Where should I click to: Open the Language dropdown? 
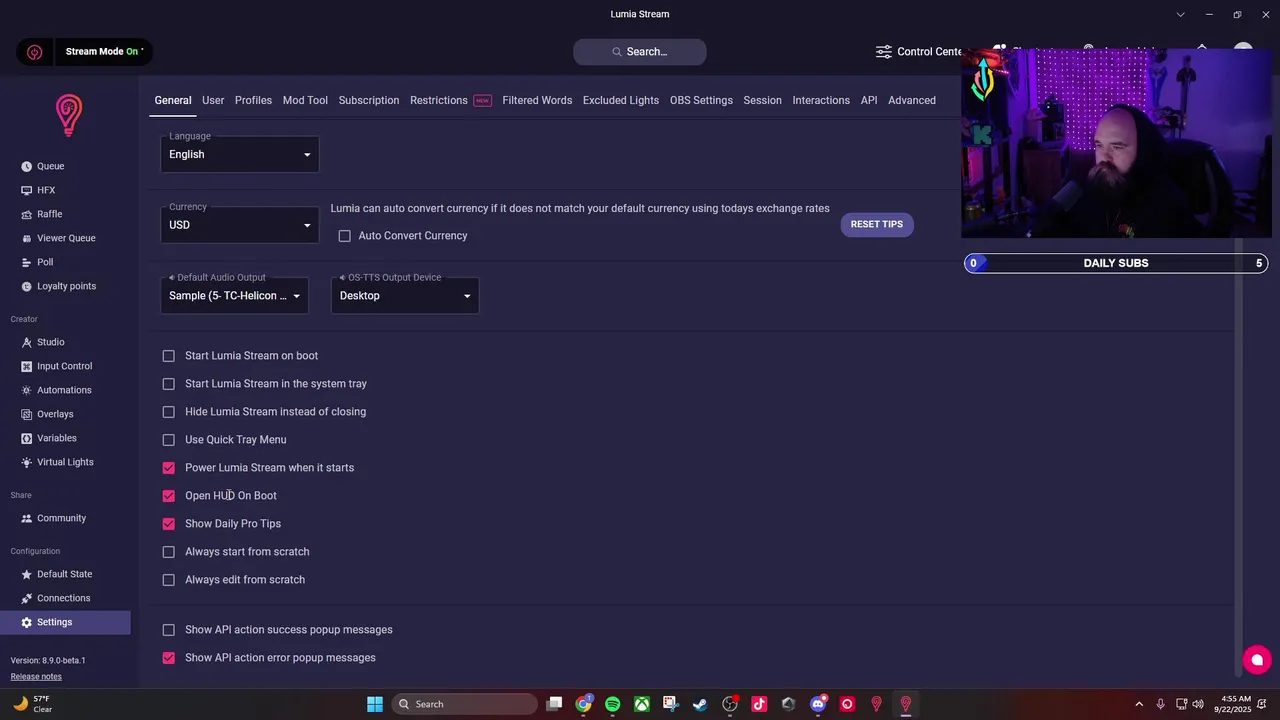[240, 154]
